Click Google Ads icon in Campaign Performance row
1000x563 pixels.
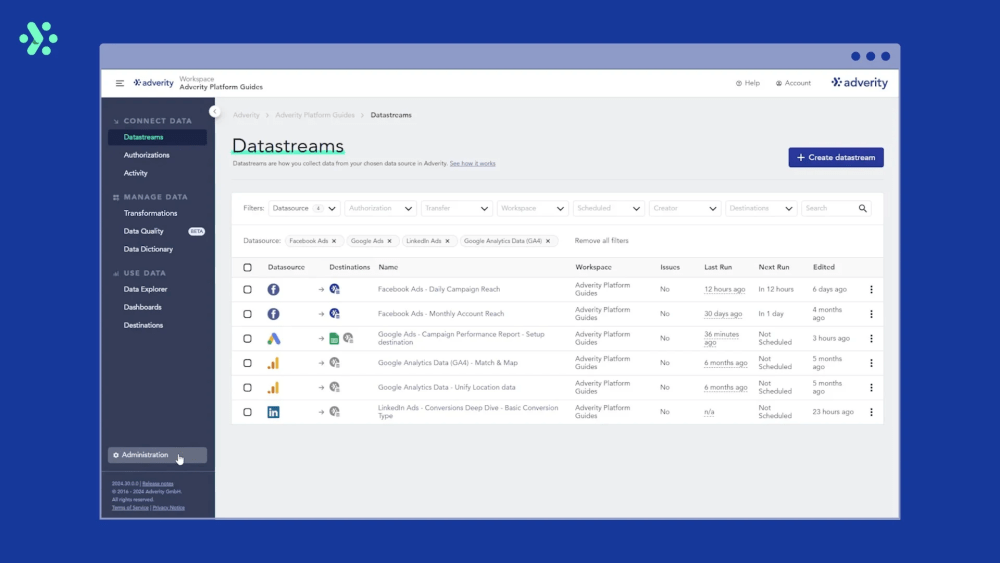pyautogui.click(x=274, y=339)
